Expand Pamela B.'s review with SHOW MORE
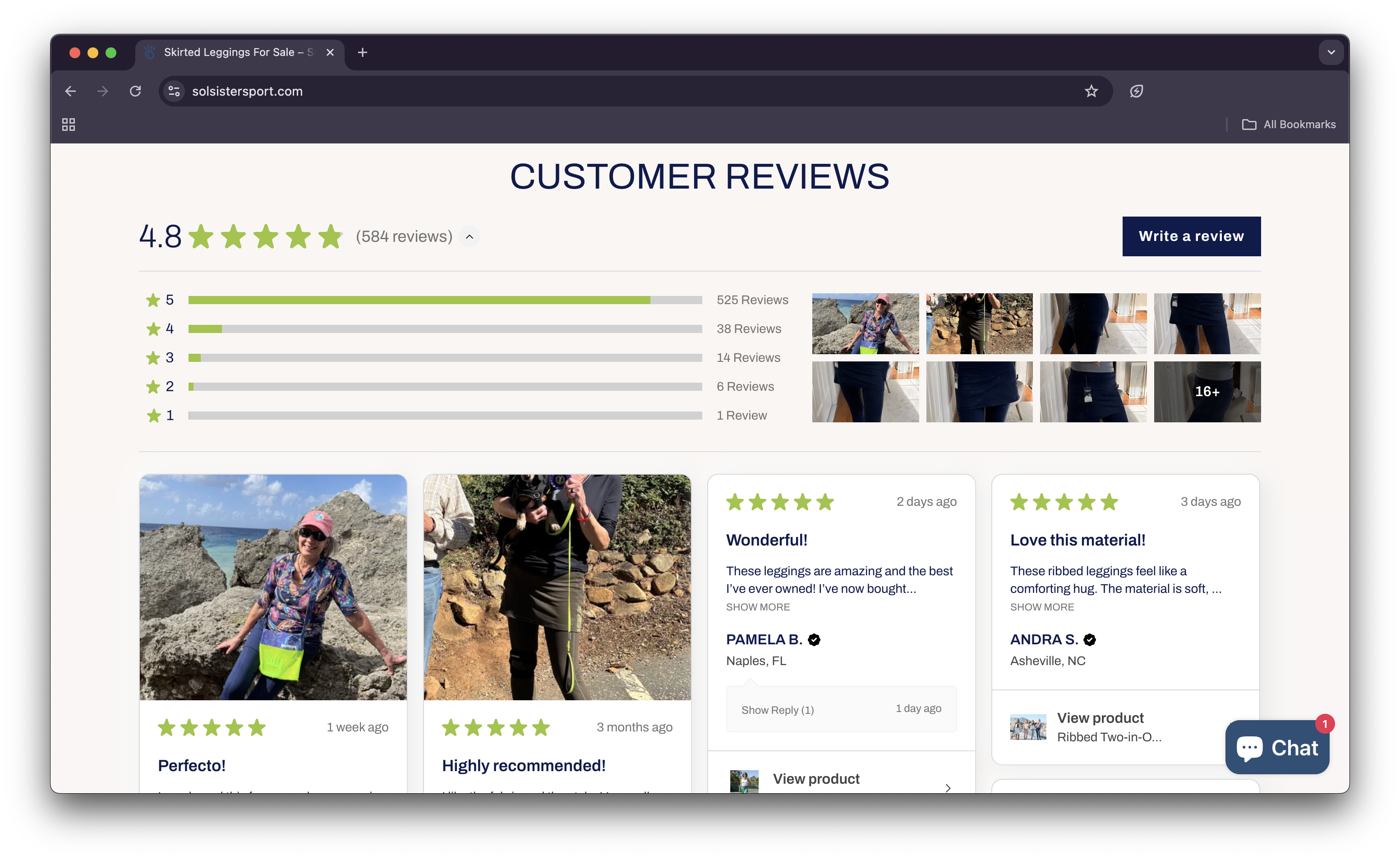1400x860 pixels. click(x=758, y=607)
